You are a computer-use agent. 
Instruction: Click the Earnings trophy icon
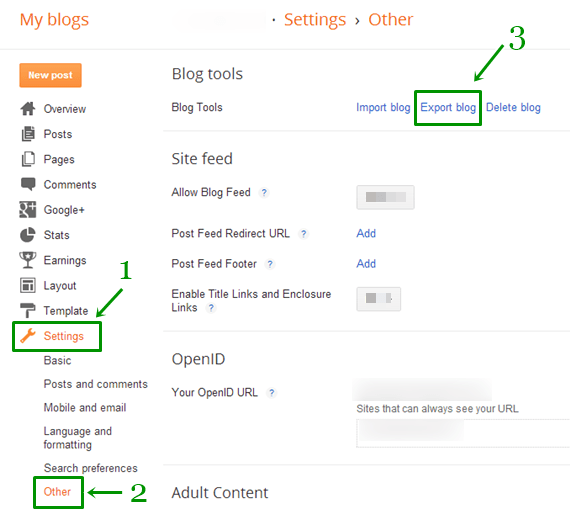(x=28, y=260)
